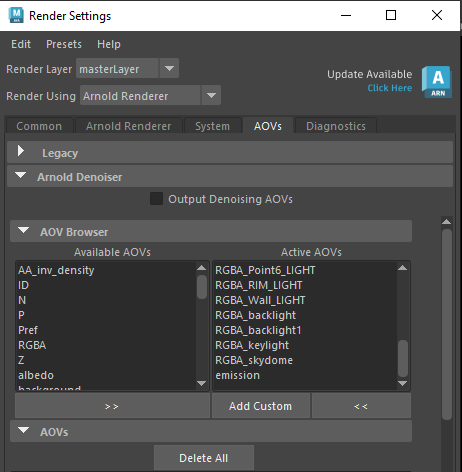462x472 pixels.
Task: Open the Render Using dropdown arrow
Action: (x=211, y=95)
